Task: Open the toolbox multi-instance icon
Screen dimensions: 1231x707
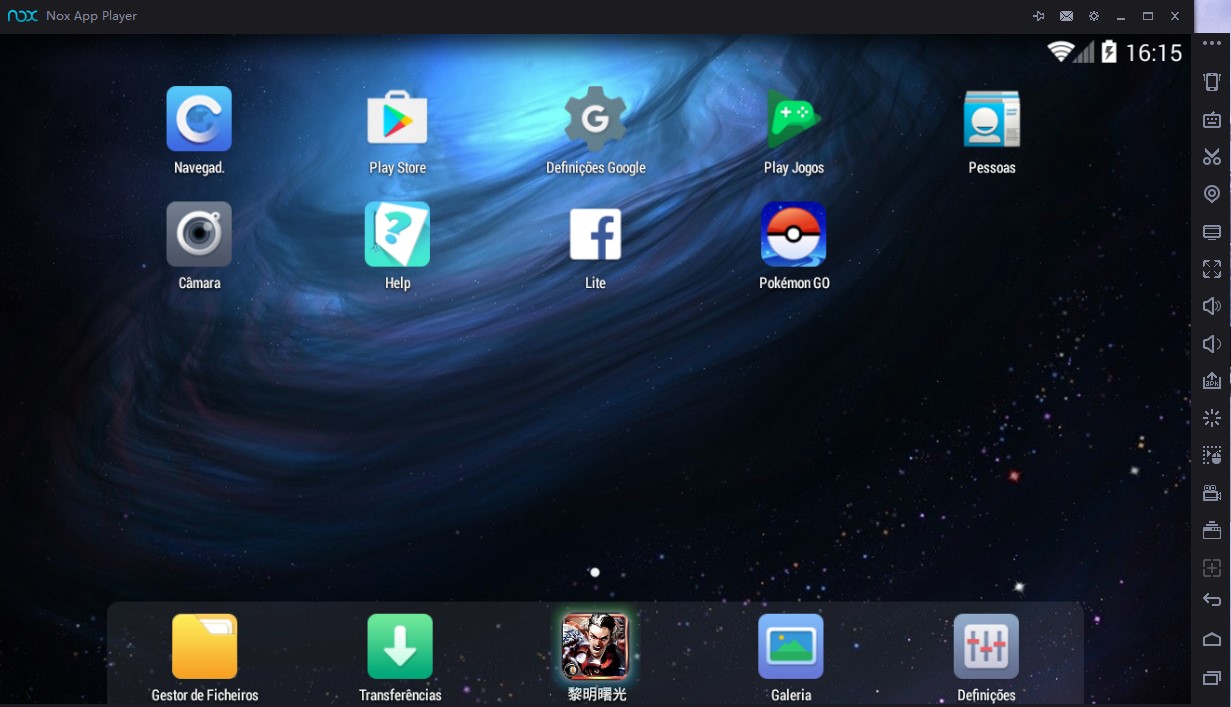Action: pyautogui.click(x=1212, y=530)
